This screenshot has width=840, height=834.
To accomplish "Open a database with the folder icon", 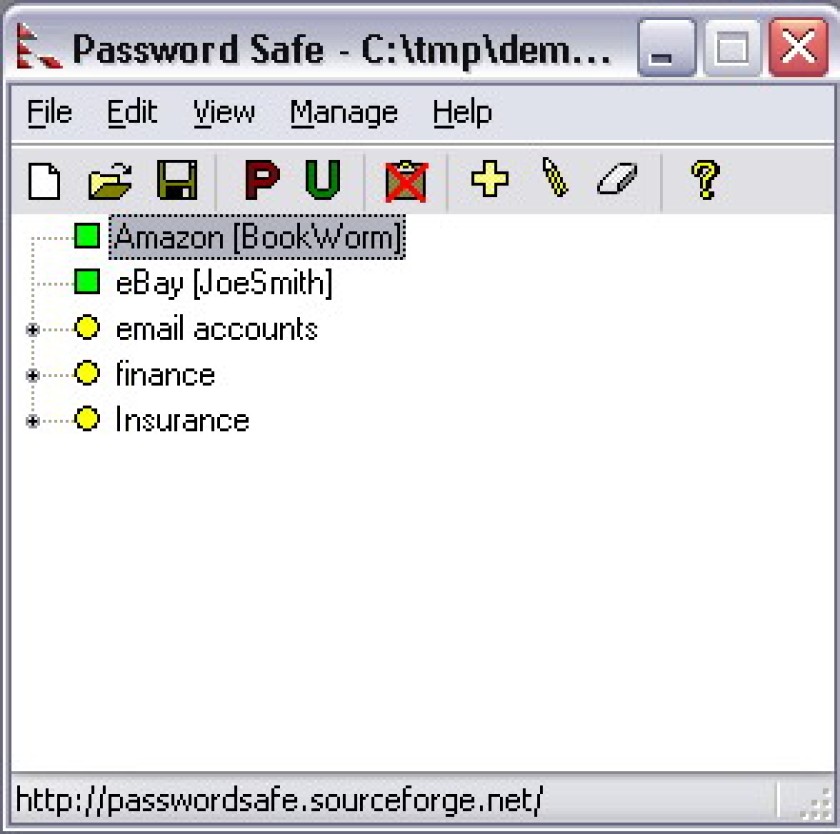I will [110, 182].
